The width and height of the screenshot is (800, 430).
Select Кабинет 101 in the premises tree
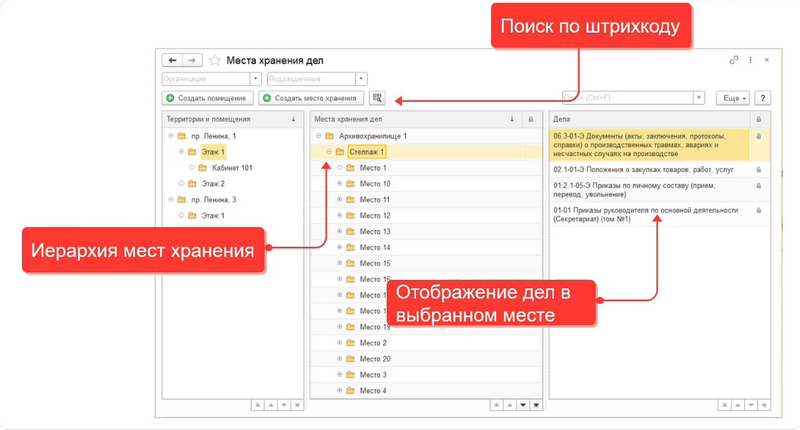[232, 168]
